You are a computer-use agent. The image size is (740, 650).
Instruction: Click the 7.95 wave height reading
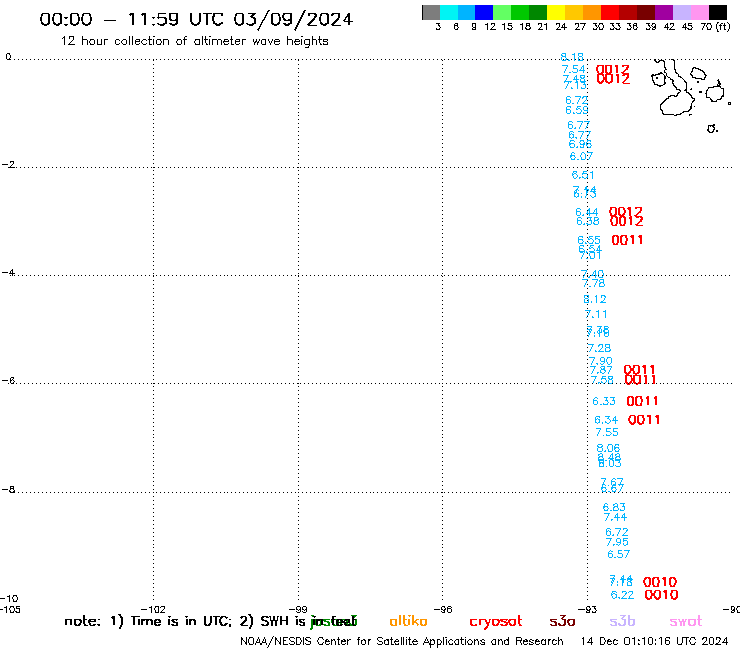[617, 542]
